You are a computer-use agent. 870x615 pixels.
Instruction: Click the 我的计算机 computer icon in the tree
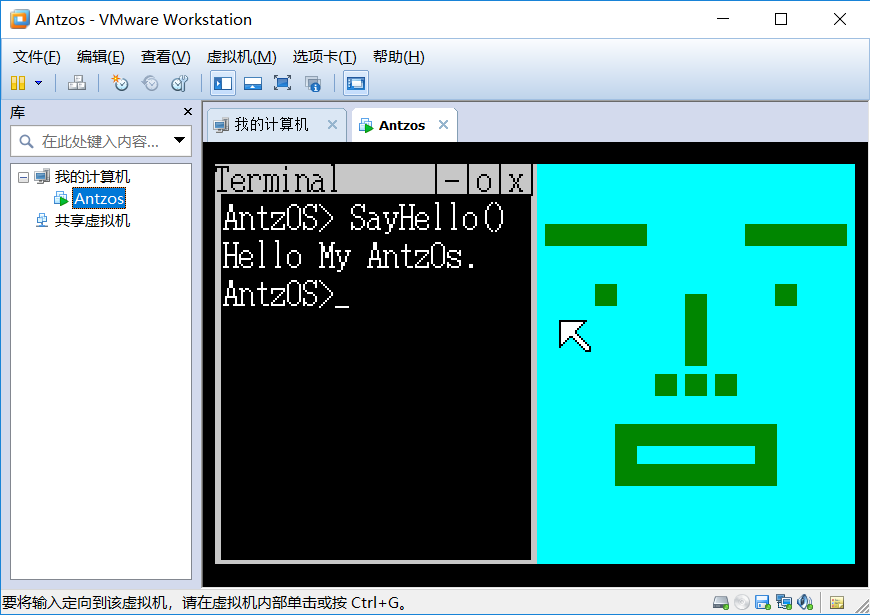click(x=42, y=177)
